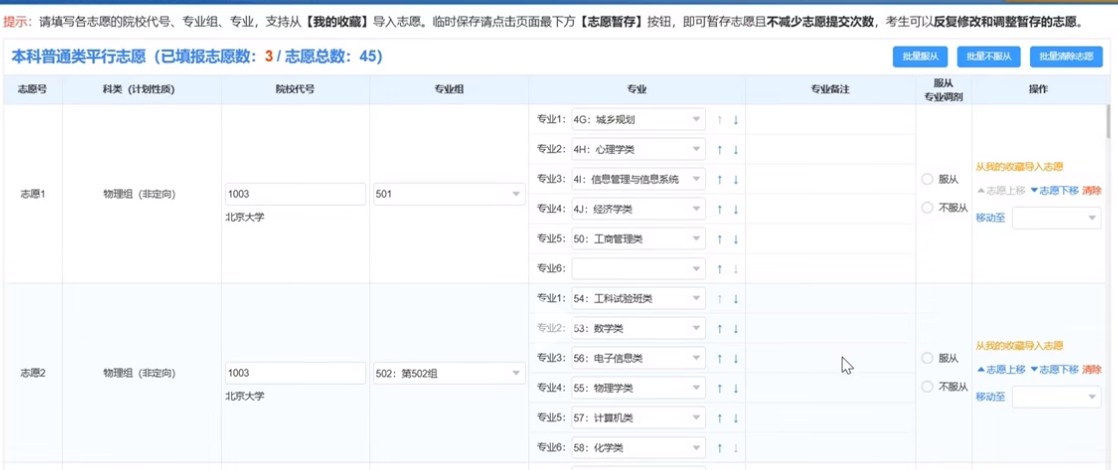Click 从我的收藏导入志愿 link in 志愿2
1118x470 pixels.
click(x=1019, y=346)
